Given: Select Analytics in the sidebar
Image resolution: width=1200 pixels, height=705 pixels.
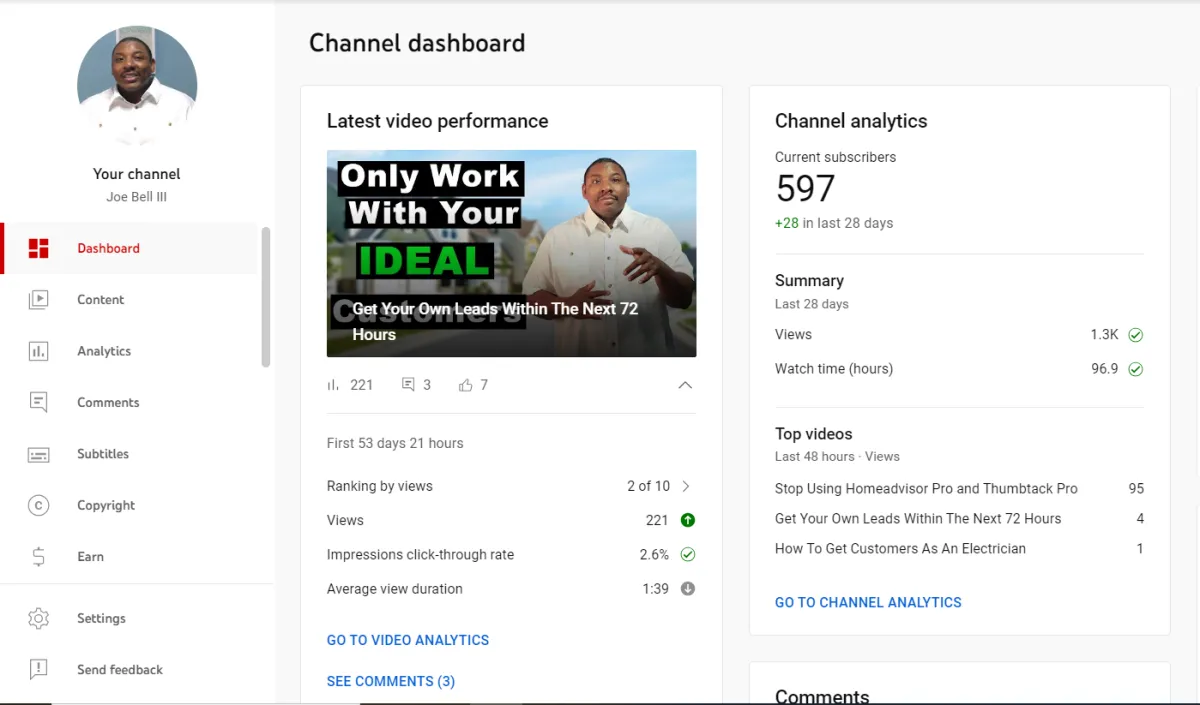Looking at the screenshot, I should [130, 351].
